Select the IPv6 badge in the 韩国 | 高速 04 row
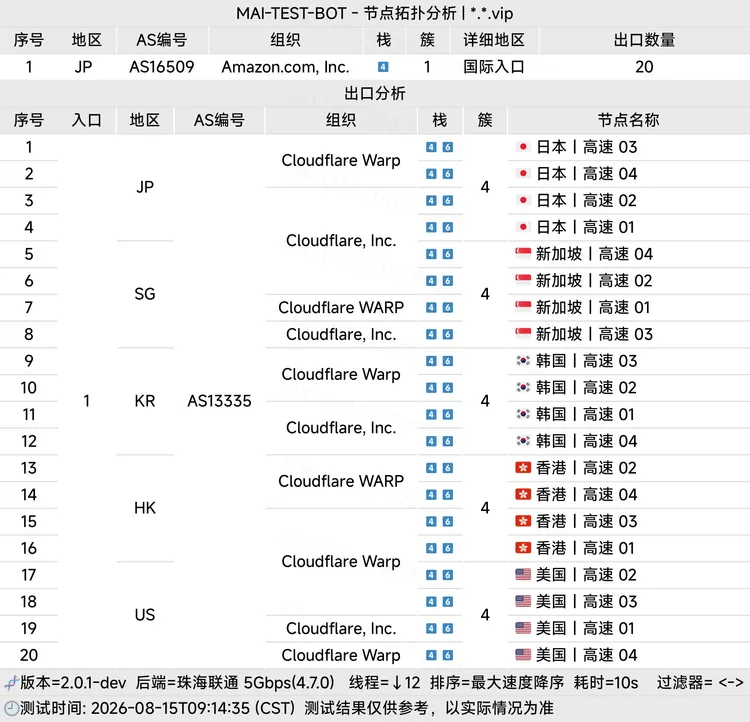Image resolution: width=750 pixels, height=722 pixels. [448, 441]
